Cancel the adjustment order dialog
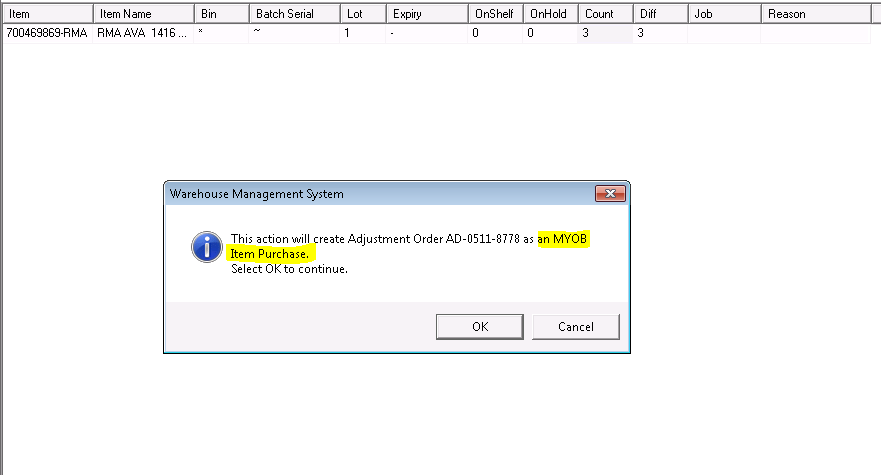Viewport: 881px width, 475px height. click(x=576, y=327)
